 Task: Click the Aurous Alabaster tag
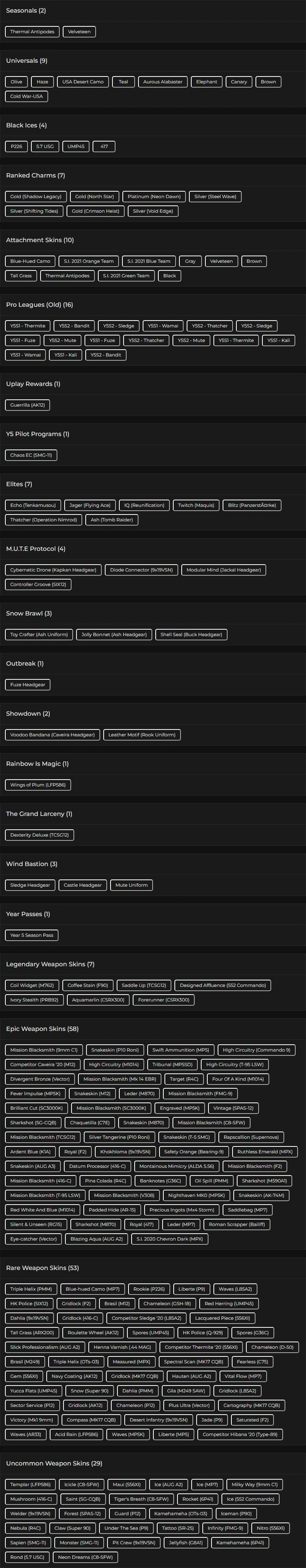[163, 81]
